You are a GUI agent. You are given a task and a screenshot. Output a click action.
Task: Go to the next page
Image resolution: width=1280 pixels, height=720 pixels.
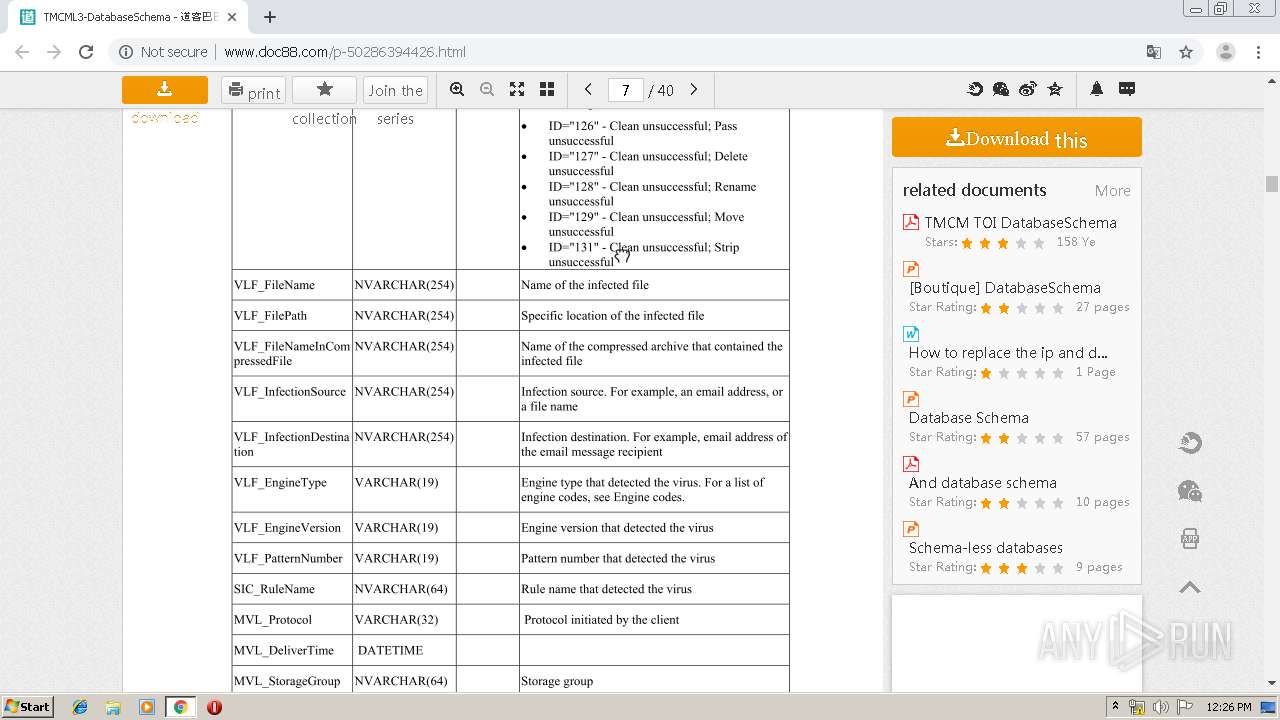pyautogui.click(x=694, y=89)
